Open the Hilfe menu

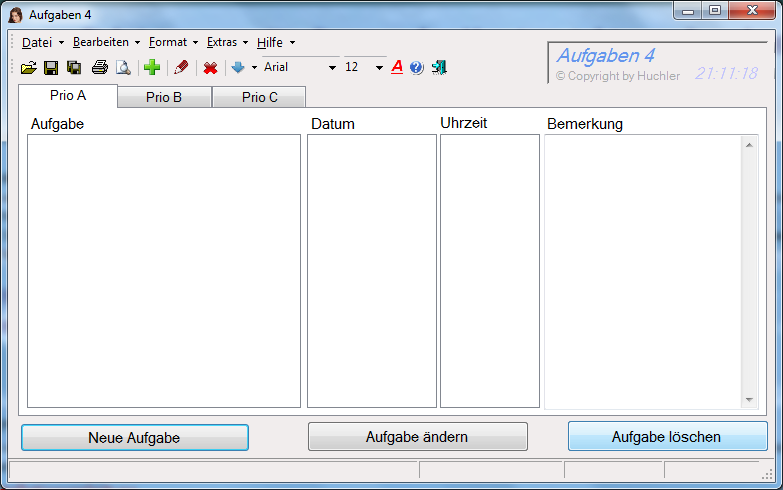point(276,42)
